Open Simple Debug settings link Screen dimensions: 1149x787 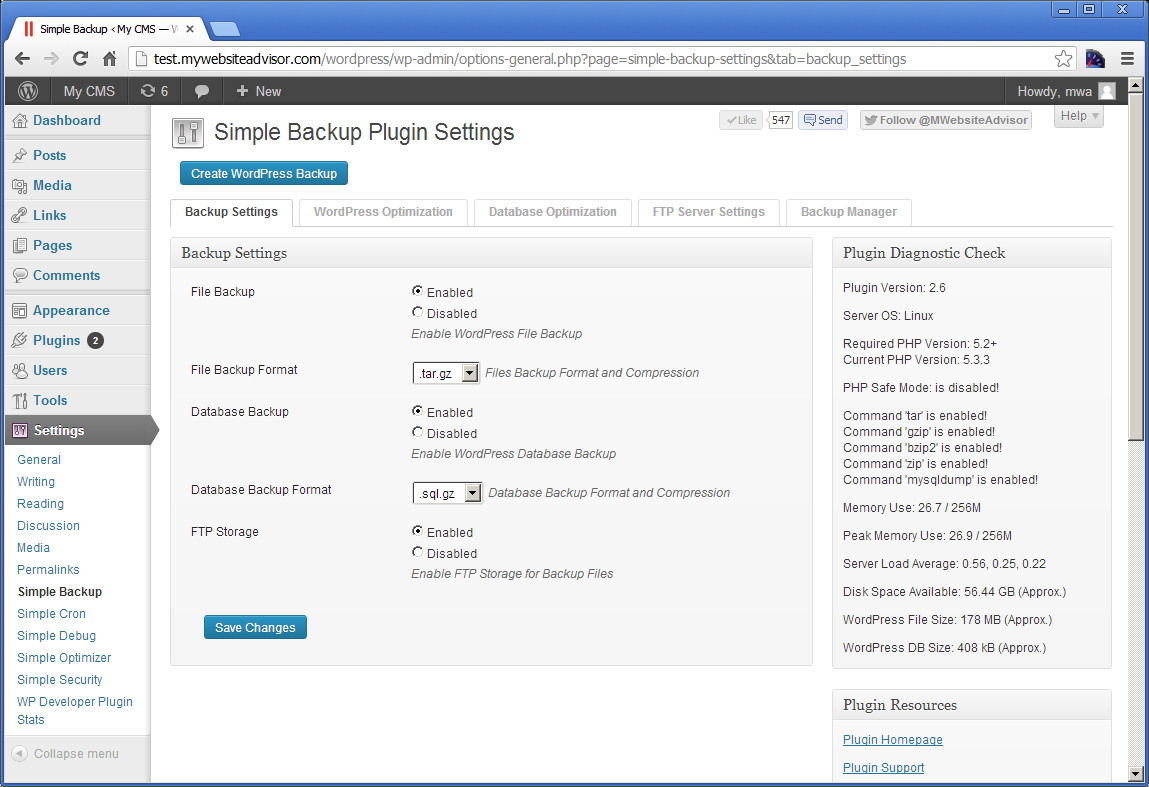coord(56,635)
